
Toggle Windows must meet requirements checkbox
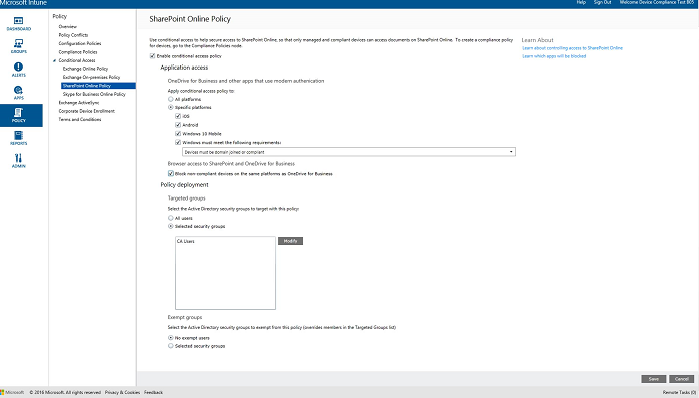pos(178,142)
